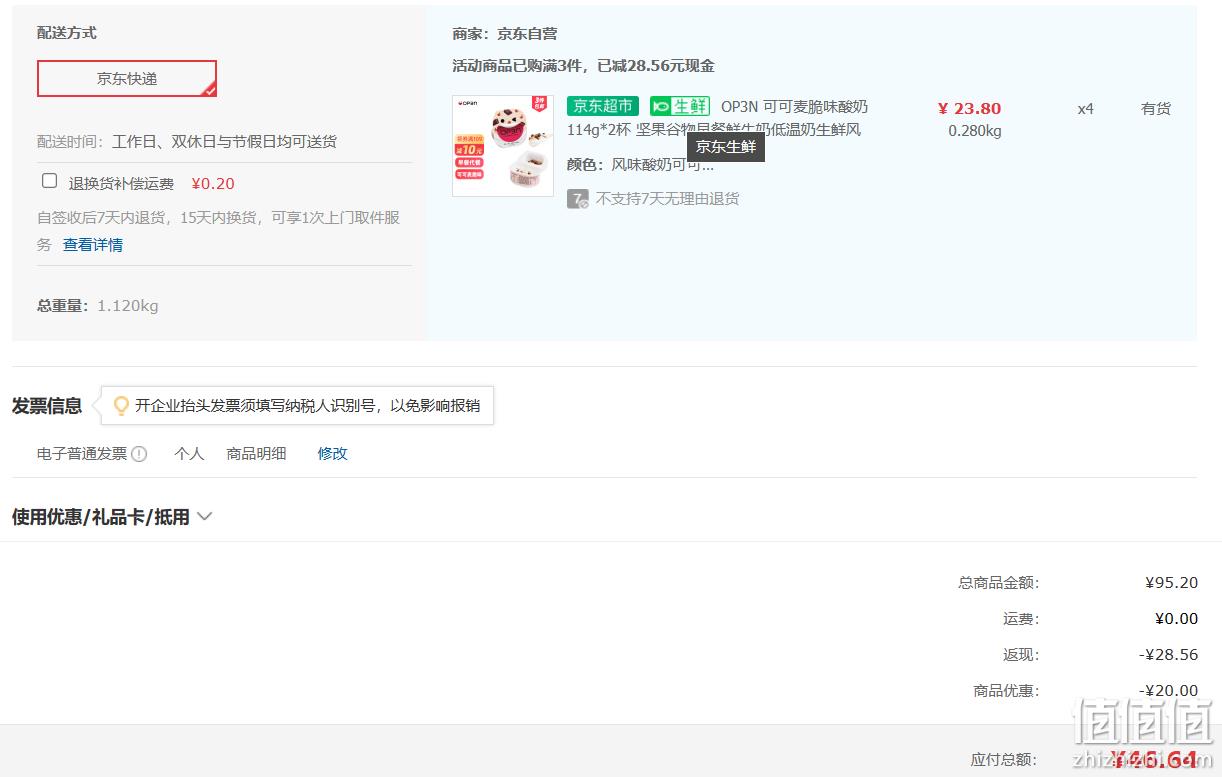Click the 开企业抬头发票 tax ID tip text
Image resolution: width=1222 pixels, height=777 pixels.
tap(307, 406)
